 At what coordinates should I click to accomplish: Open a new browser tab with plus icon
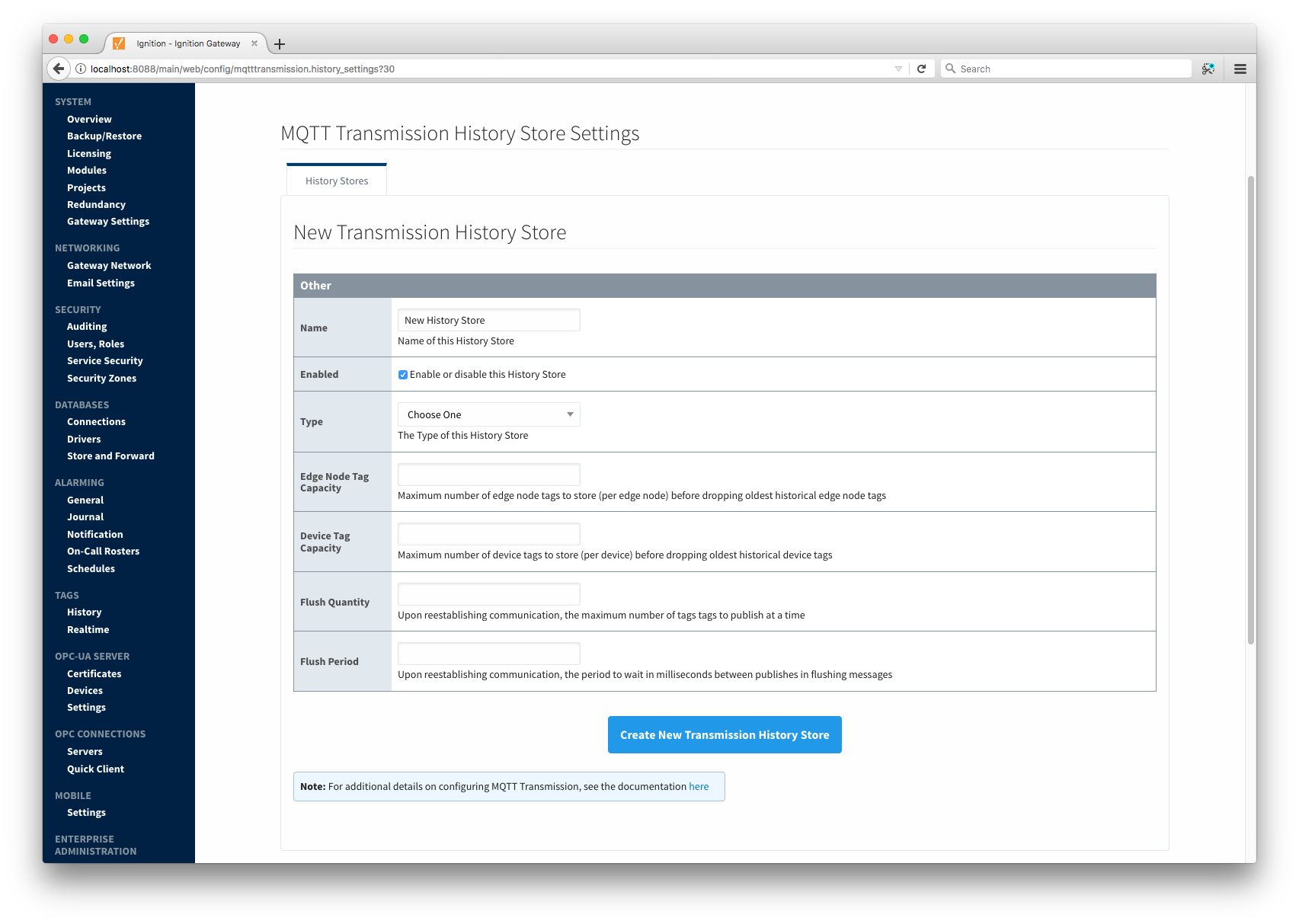(x=280, y=44)
